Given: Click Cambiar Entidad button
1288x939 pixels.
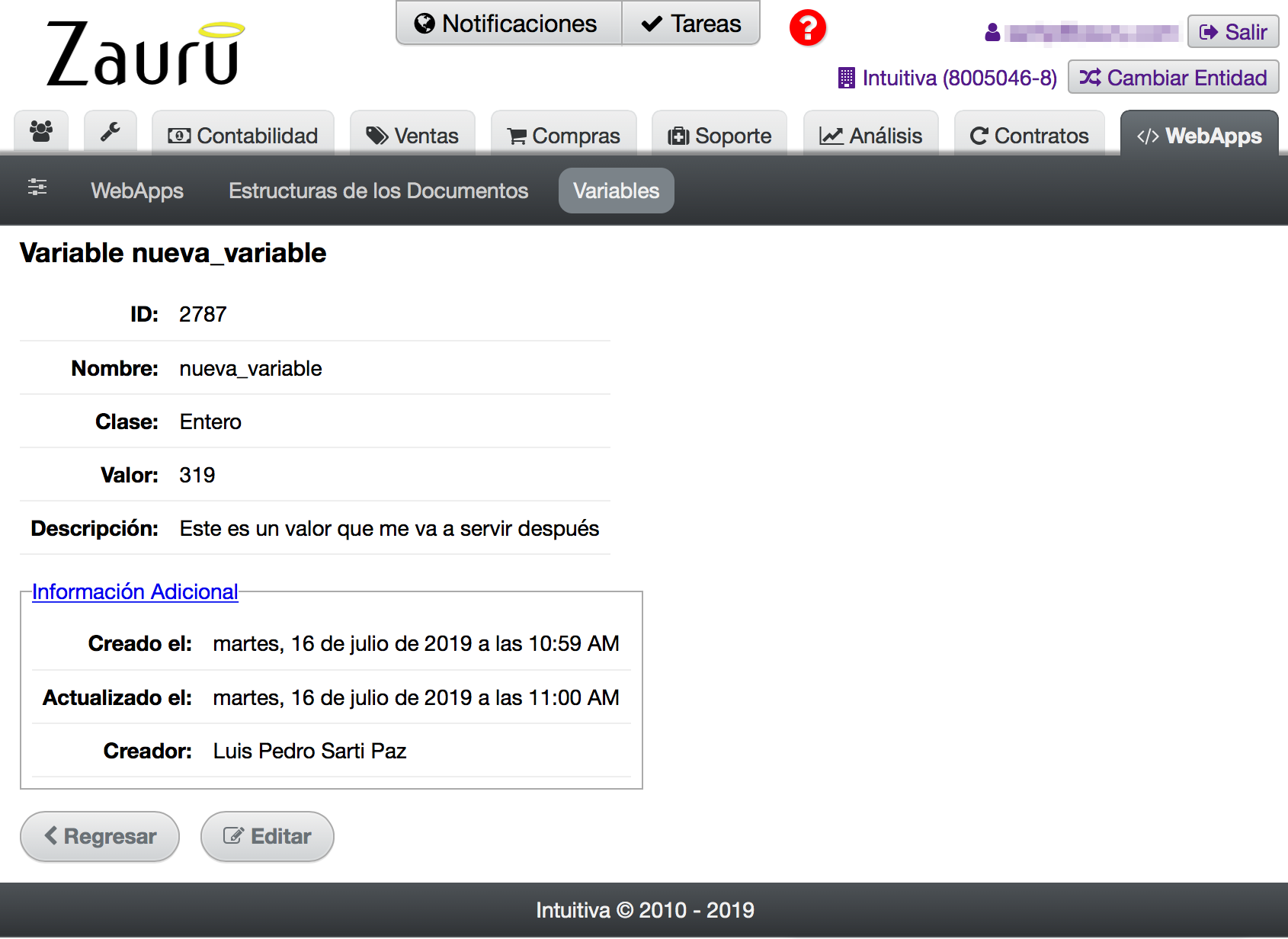Looking at the screenshot, I should coord(1174,78).
